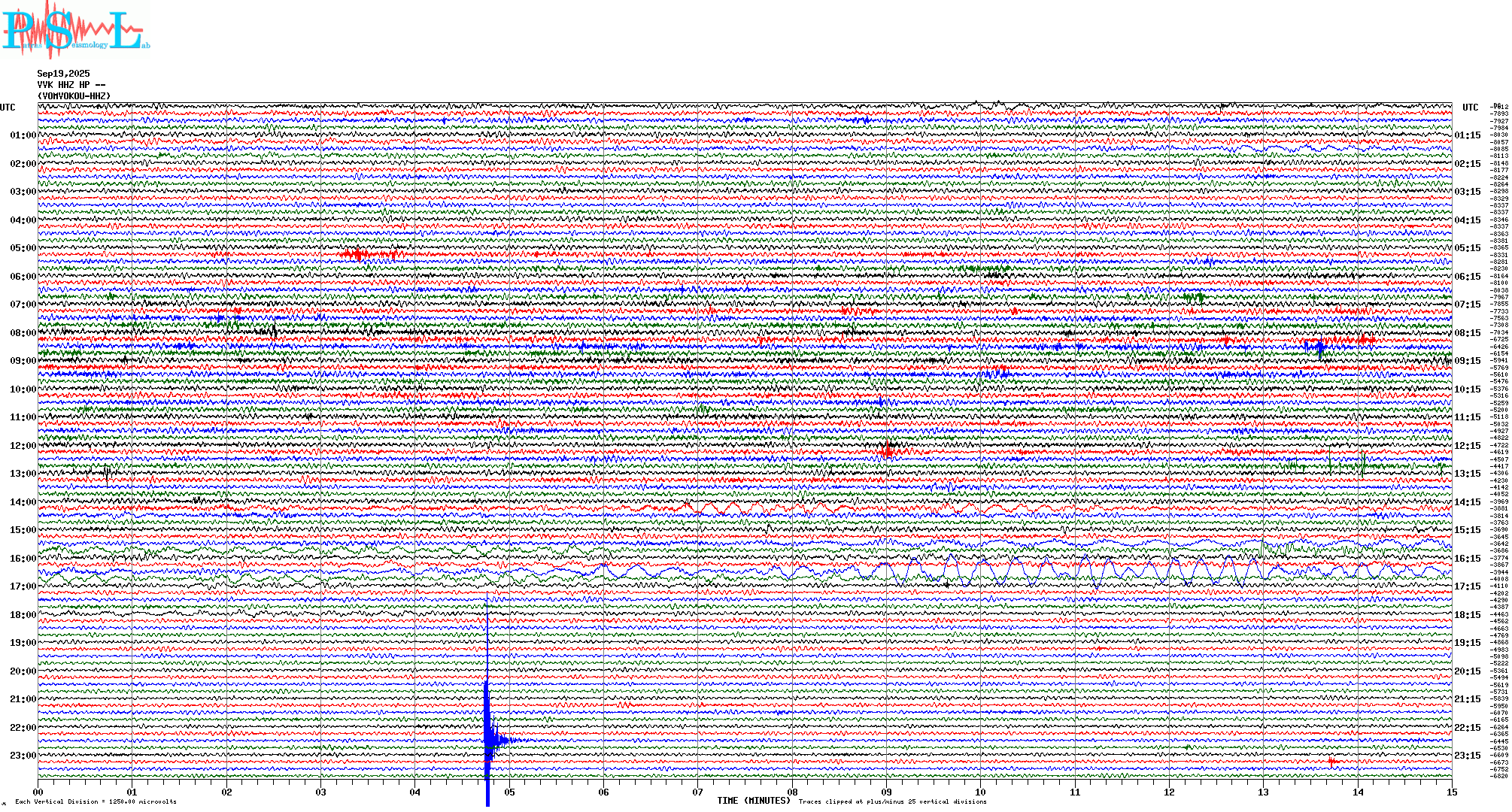Click the 13:00 hour label
Screen dimensions: 1512x812
(23, 474)
